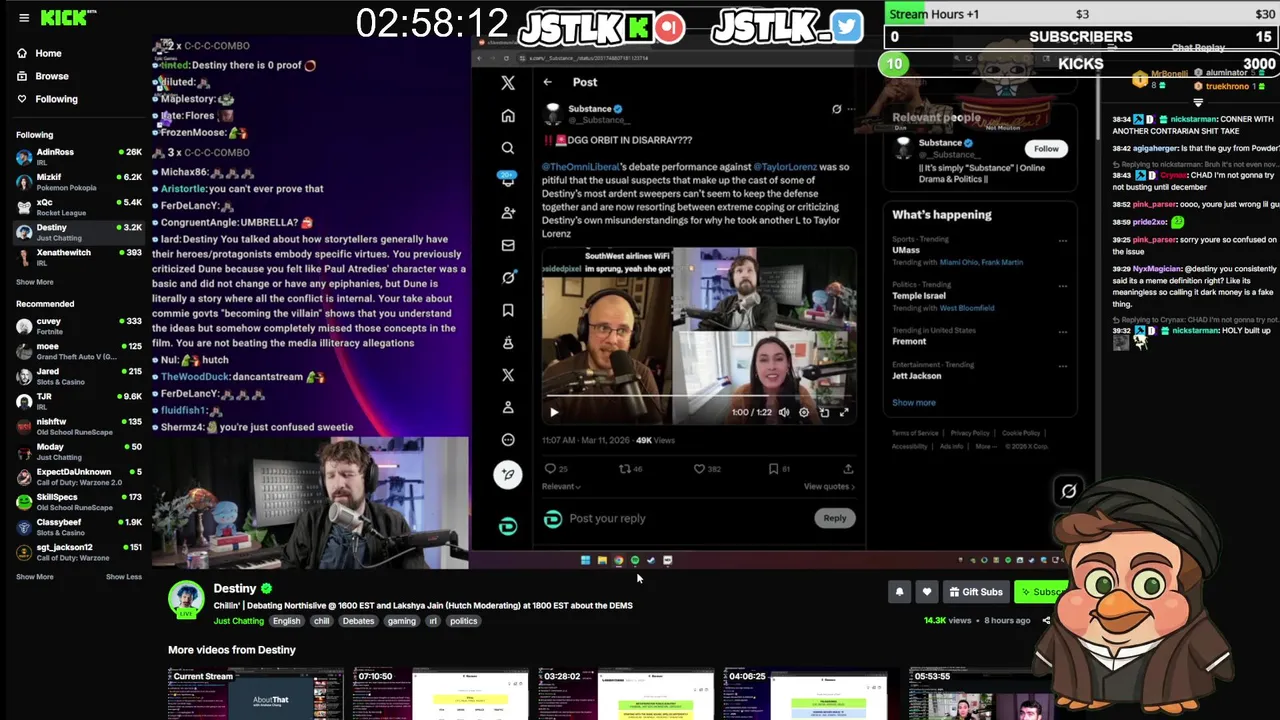Open Browse in Kick sidebar

click(x=44, y=76)
